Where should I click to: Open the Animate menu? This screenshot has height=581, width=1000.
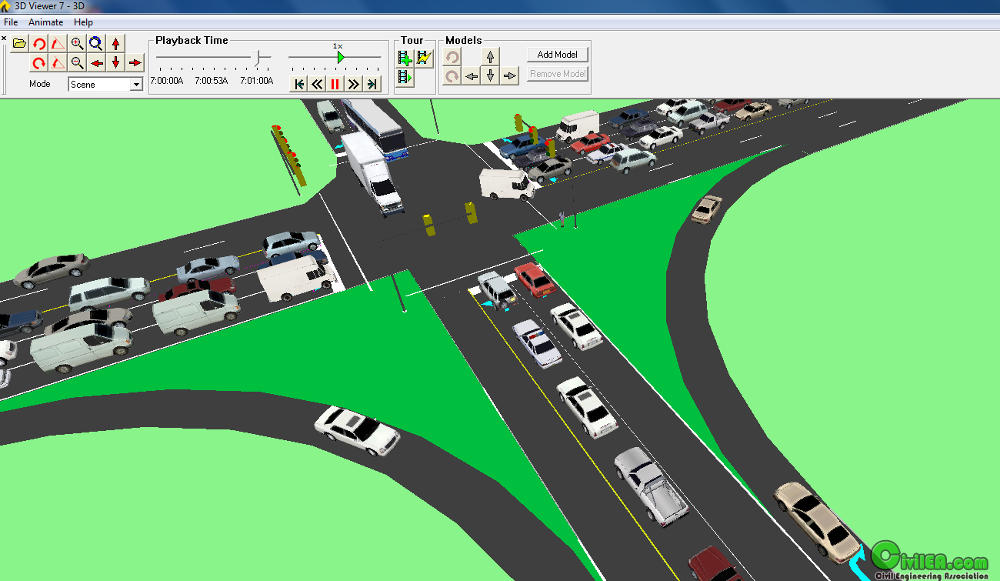(45, 21)
